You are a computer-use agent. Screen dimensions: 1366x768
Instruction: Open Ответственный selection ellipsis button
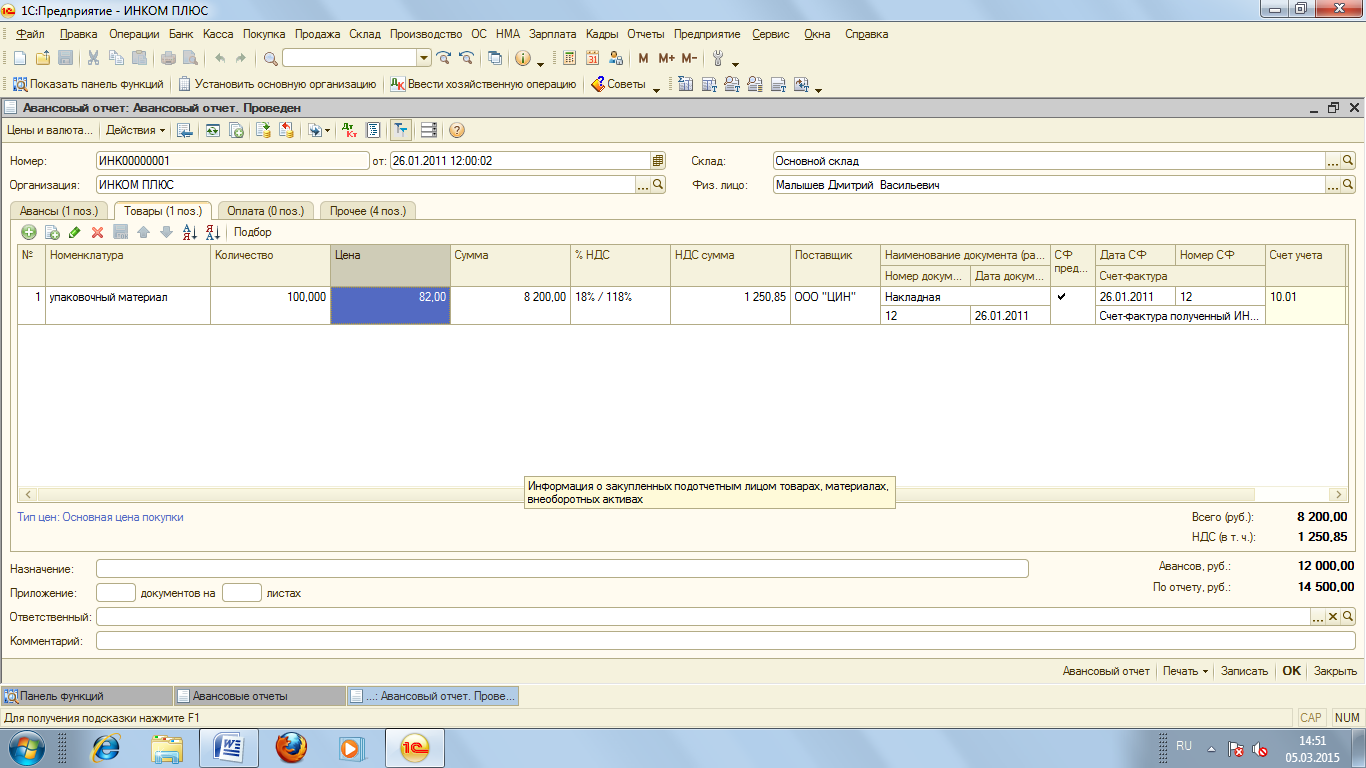(1318, 617)
